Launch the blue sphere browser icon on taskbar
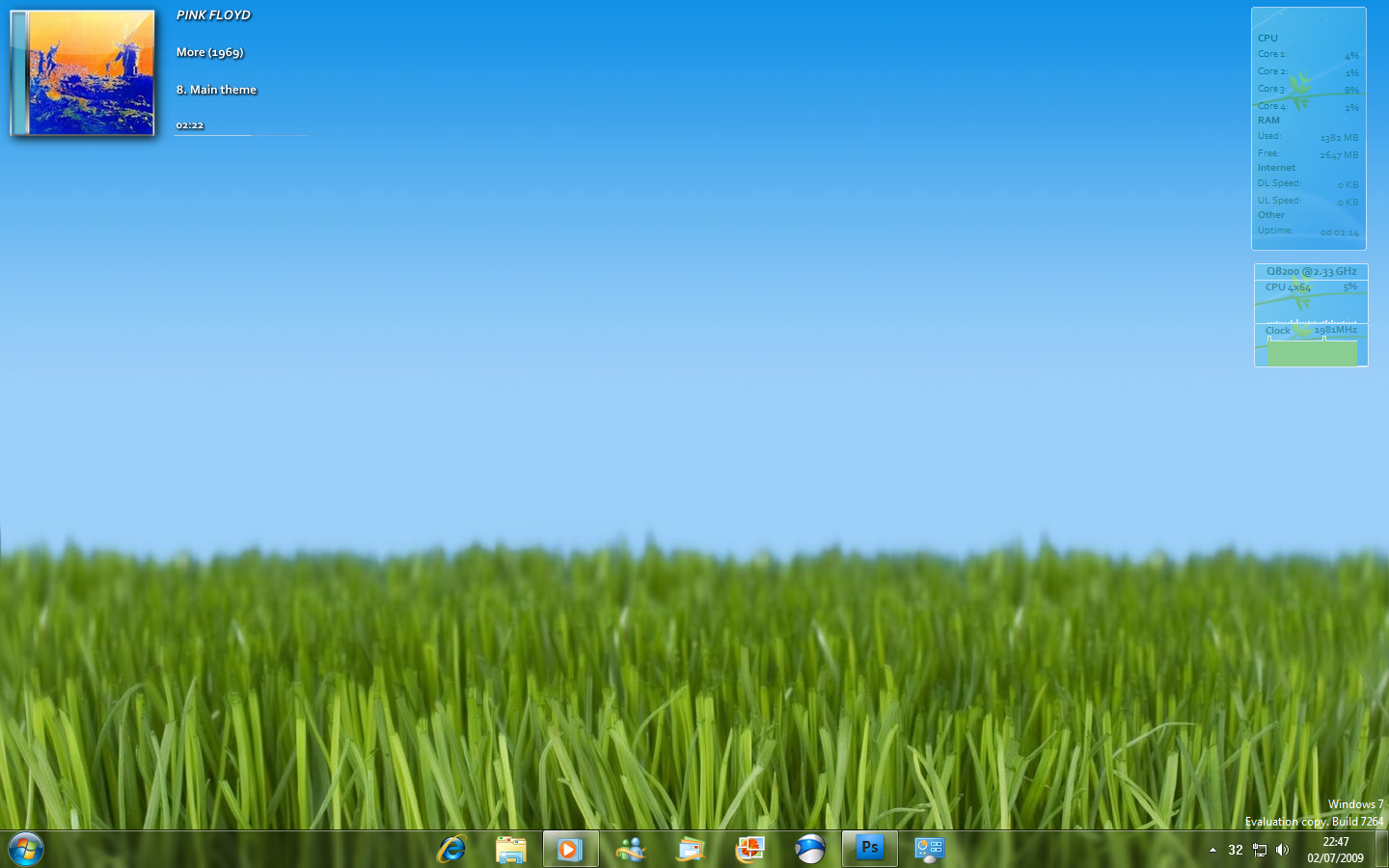Viewport: 1389px width, 868px height. (x=810, y=849)
